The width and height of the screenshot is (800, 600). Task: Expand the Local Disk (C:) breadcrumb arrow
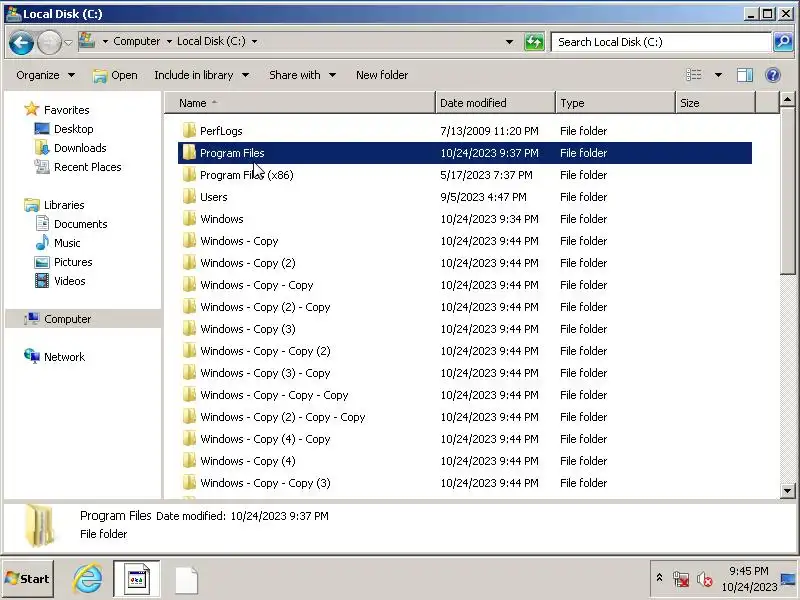(x=254, y=41)
